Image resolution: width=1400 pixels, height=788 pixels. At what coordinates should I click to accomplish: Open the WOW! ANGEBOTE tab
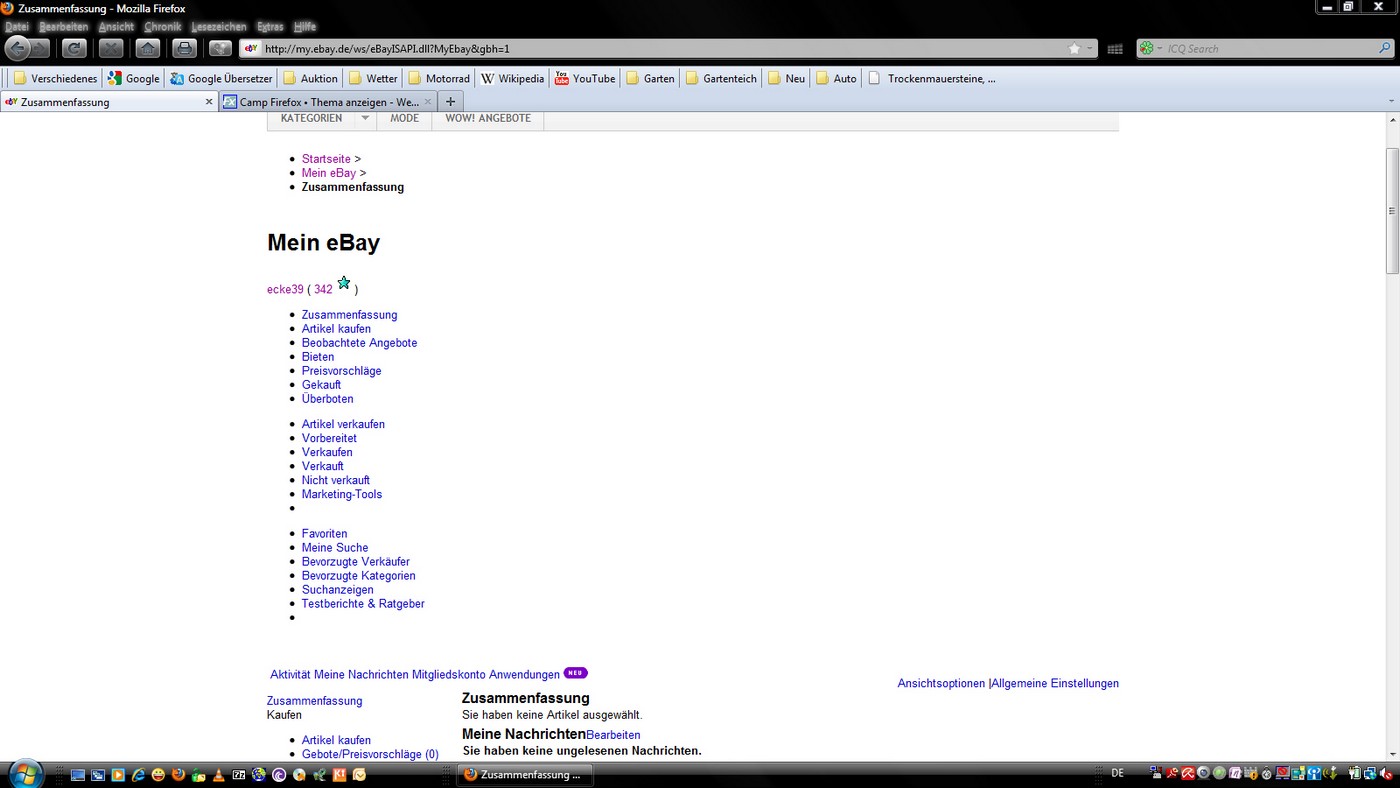(x=488, y=118)
